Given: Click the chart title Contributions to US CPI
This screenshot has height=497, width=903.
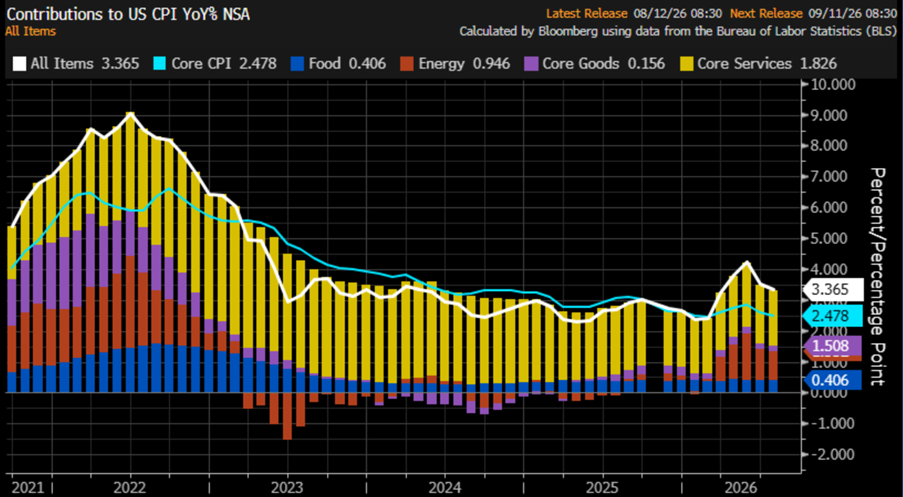Looking at the screenshot, I should (128, 14).
